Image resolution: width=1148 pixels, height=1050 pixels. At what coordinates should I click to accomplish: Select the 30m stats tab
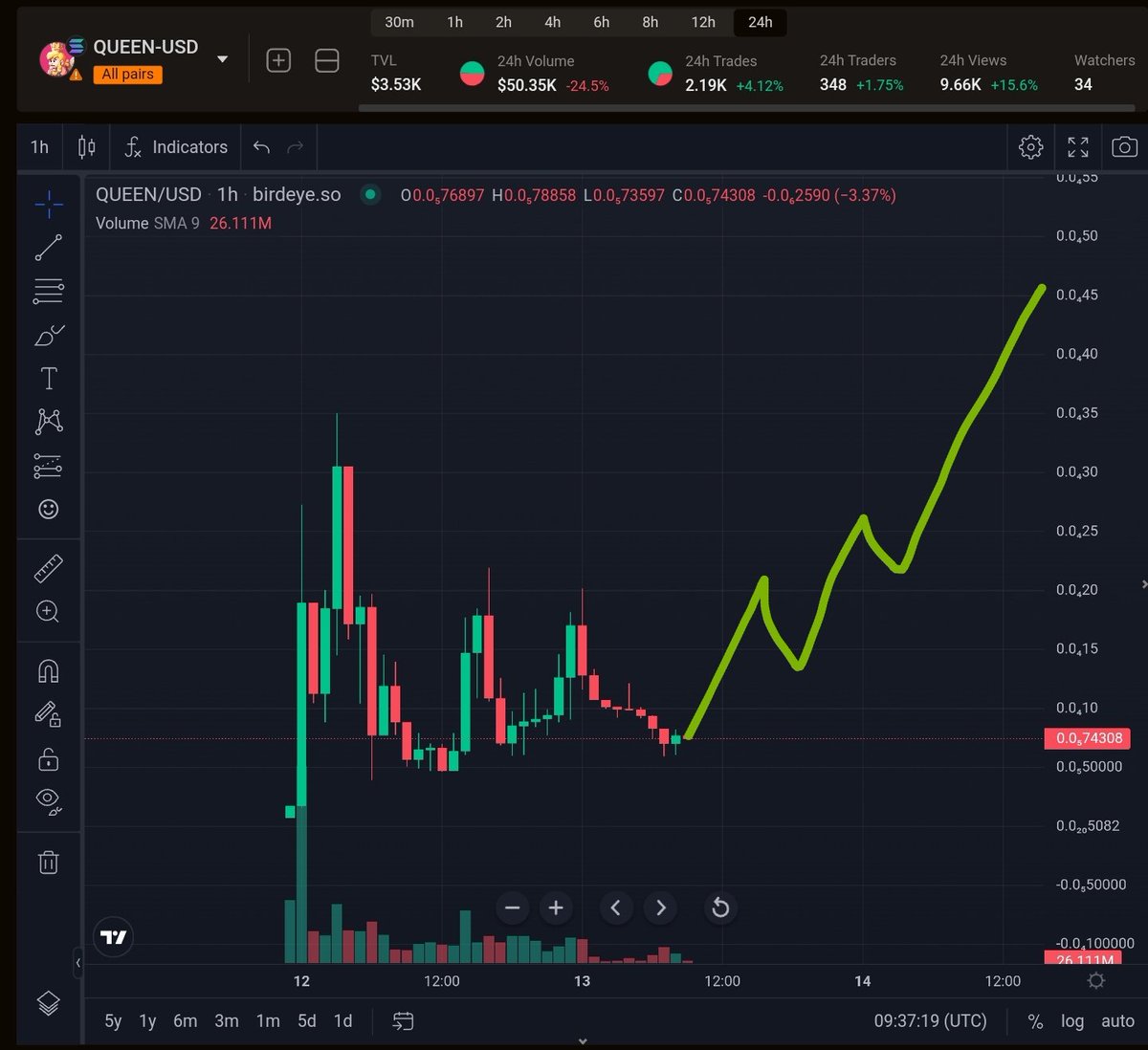(x=400, y=22)
